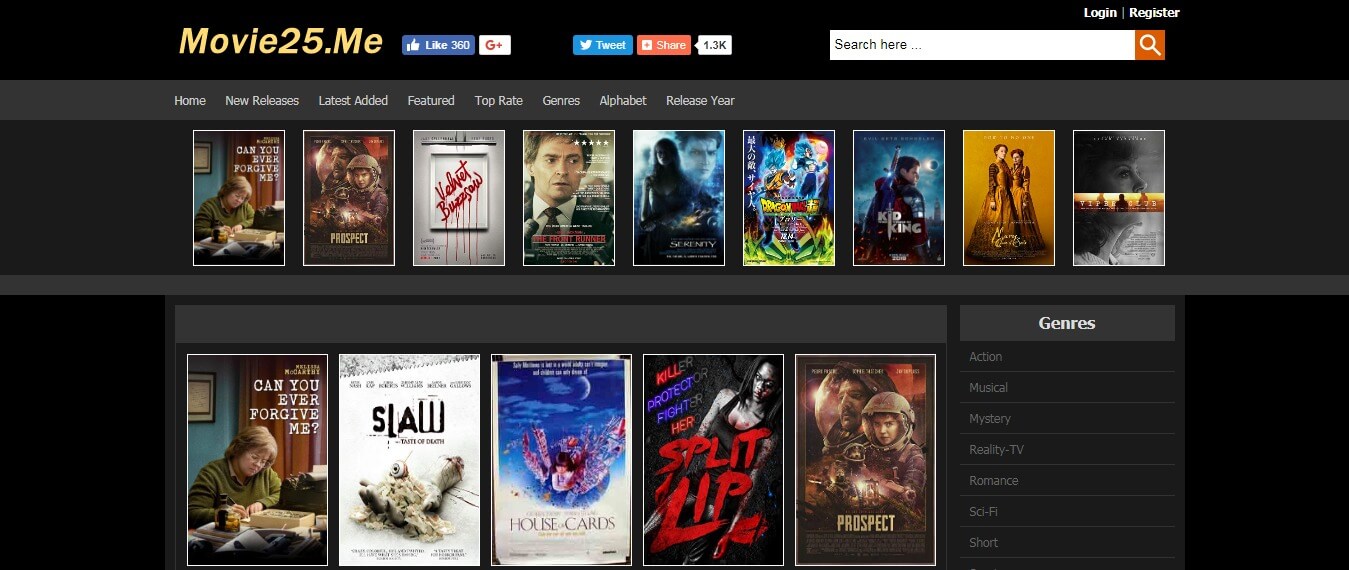Click the orange search magnifier button
Screen dimensions: 1349x570
[x=1150, y=45]
